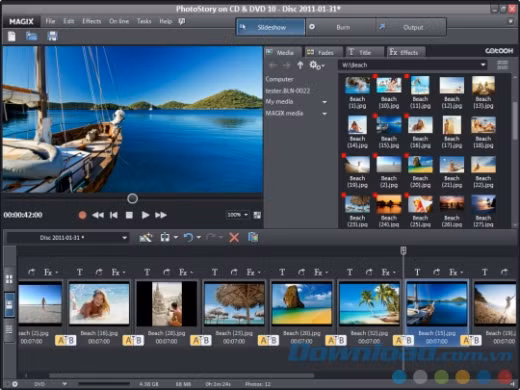Click the timeline playhead marker
The height and width of the screenshot is (390, 520).
coord(403,250)
